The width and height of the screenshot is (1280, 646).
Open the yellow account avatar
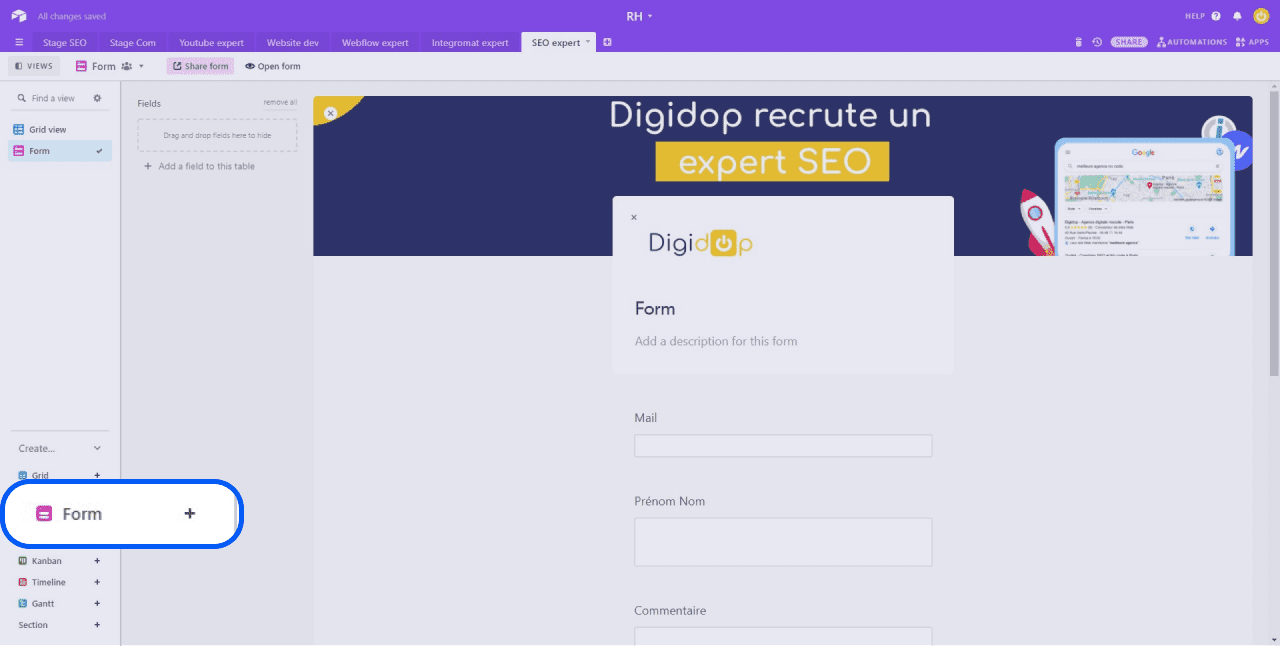pyautogui.click(x=1260, y=16)
